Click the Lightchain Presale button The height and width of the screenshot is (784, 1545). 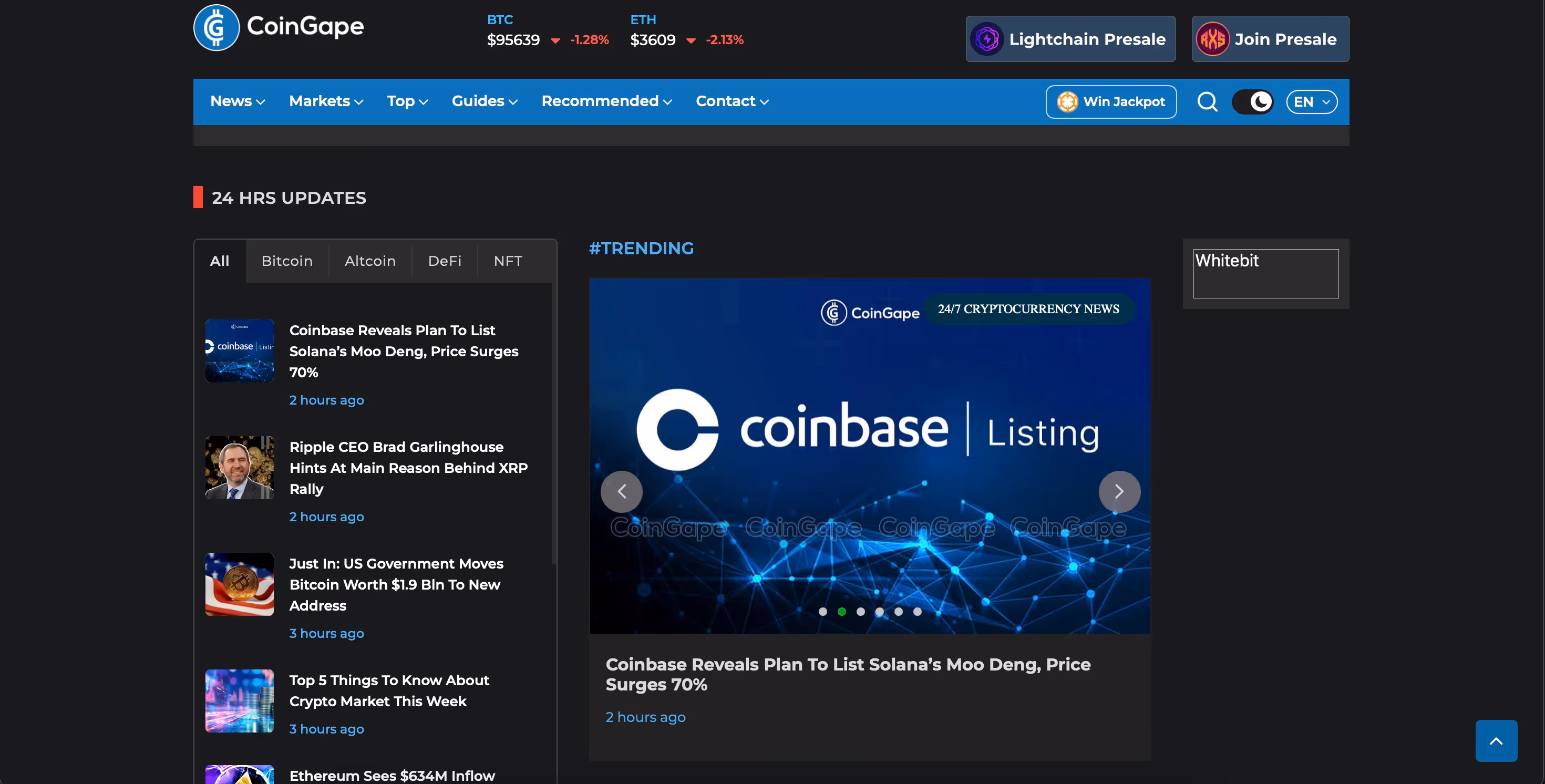pos(1070,39)
